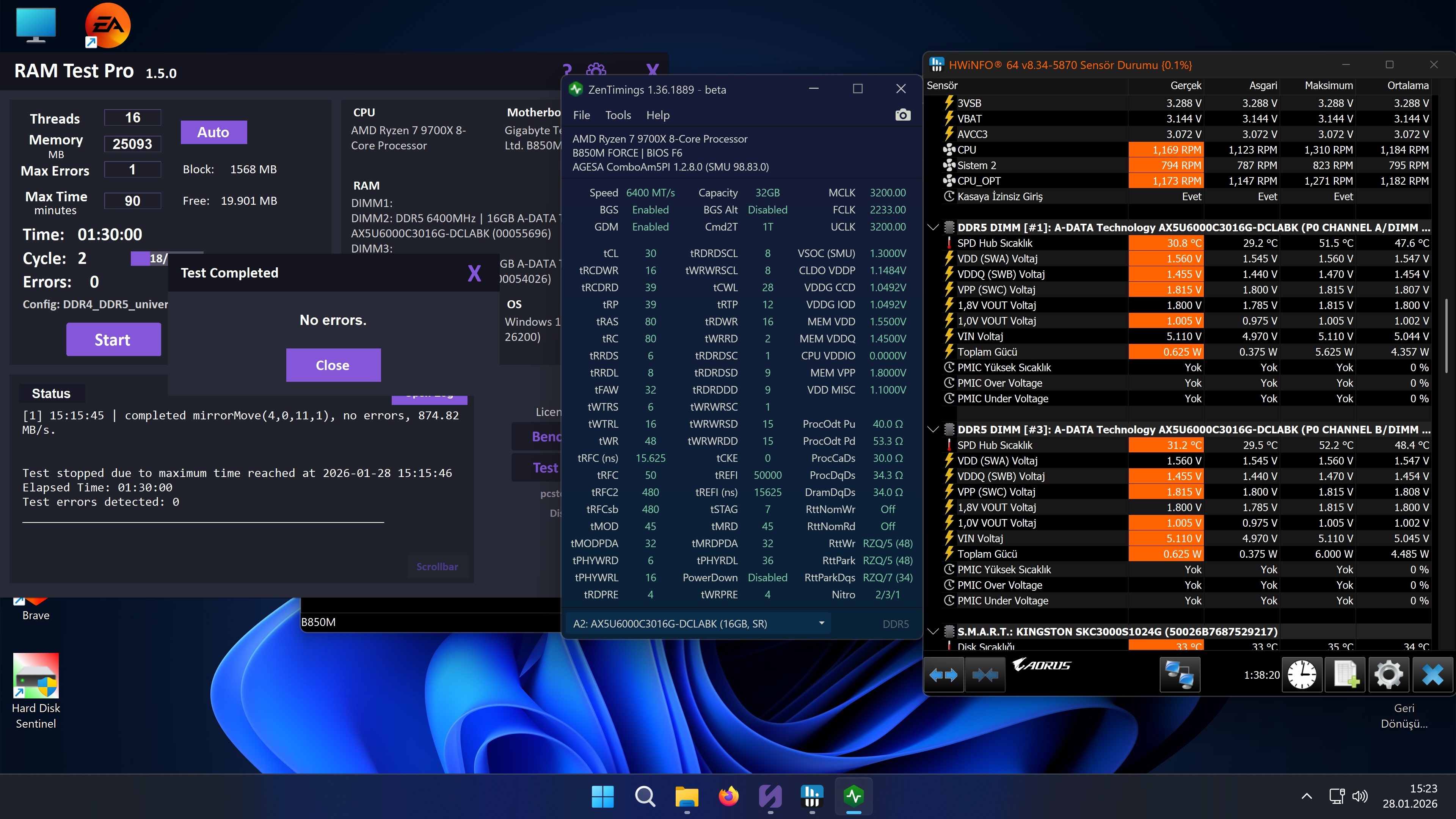Screen dimensions: 1456x819
Task: Click HWiNFO vertical scrollbar thumb
Action: 1447,335
